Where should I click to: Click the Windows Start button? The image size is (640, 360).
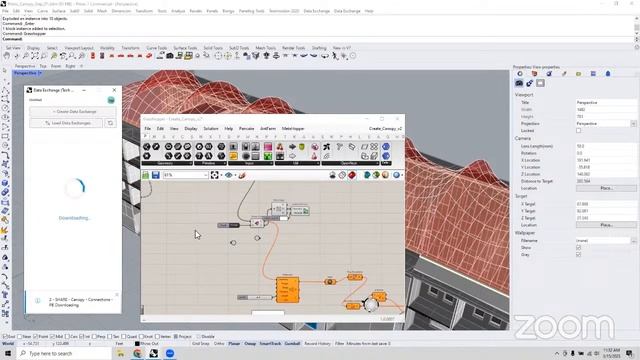click(8, 353)
